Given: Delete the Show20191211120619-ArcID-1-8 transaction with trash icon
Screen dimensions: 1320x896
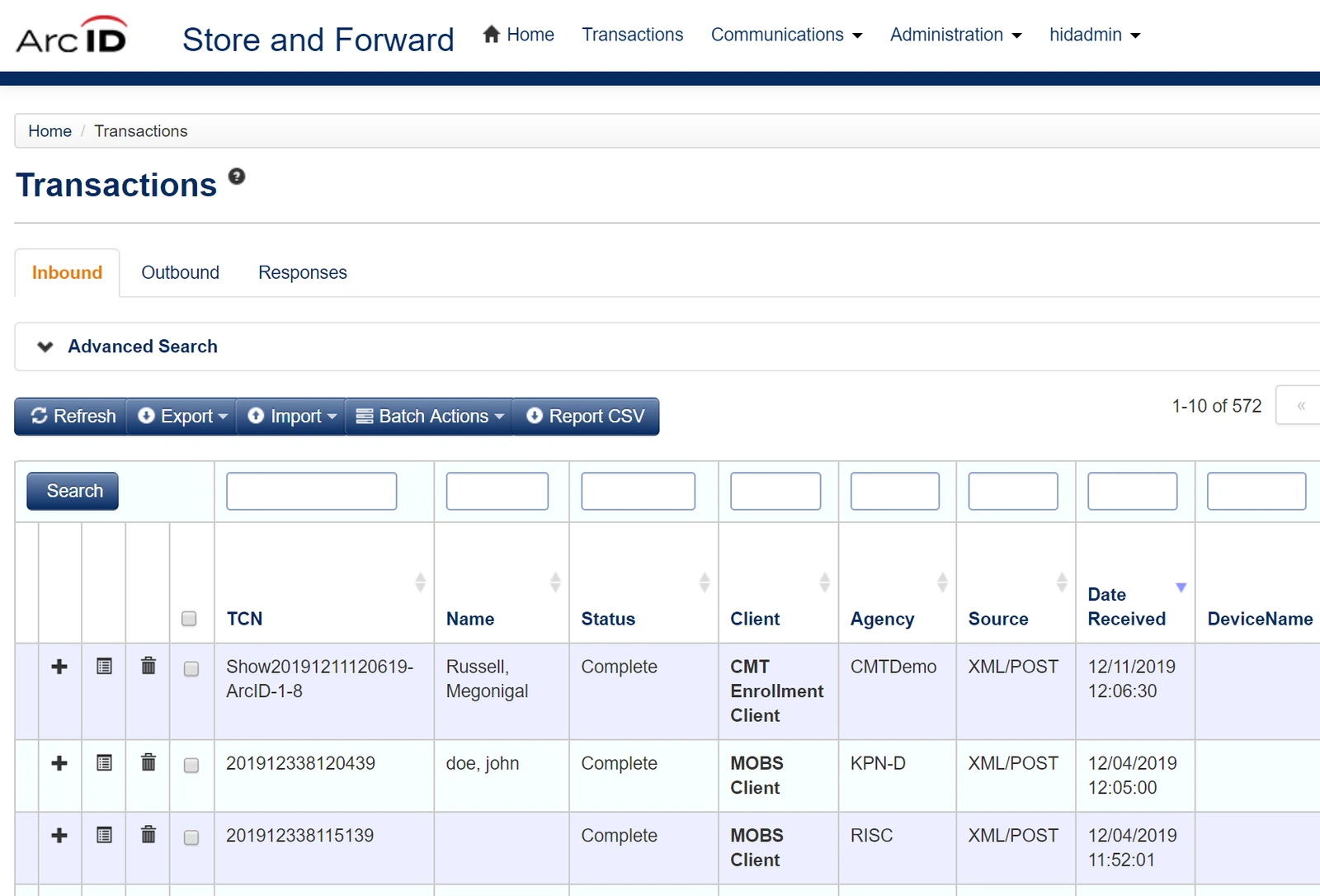Looking at the screenshot, I should [148, 665].
